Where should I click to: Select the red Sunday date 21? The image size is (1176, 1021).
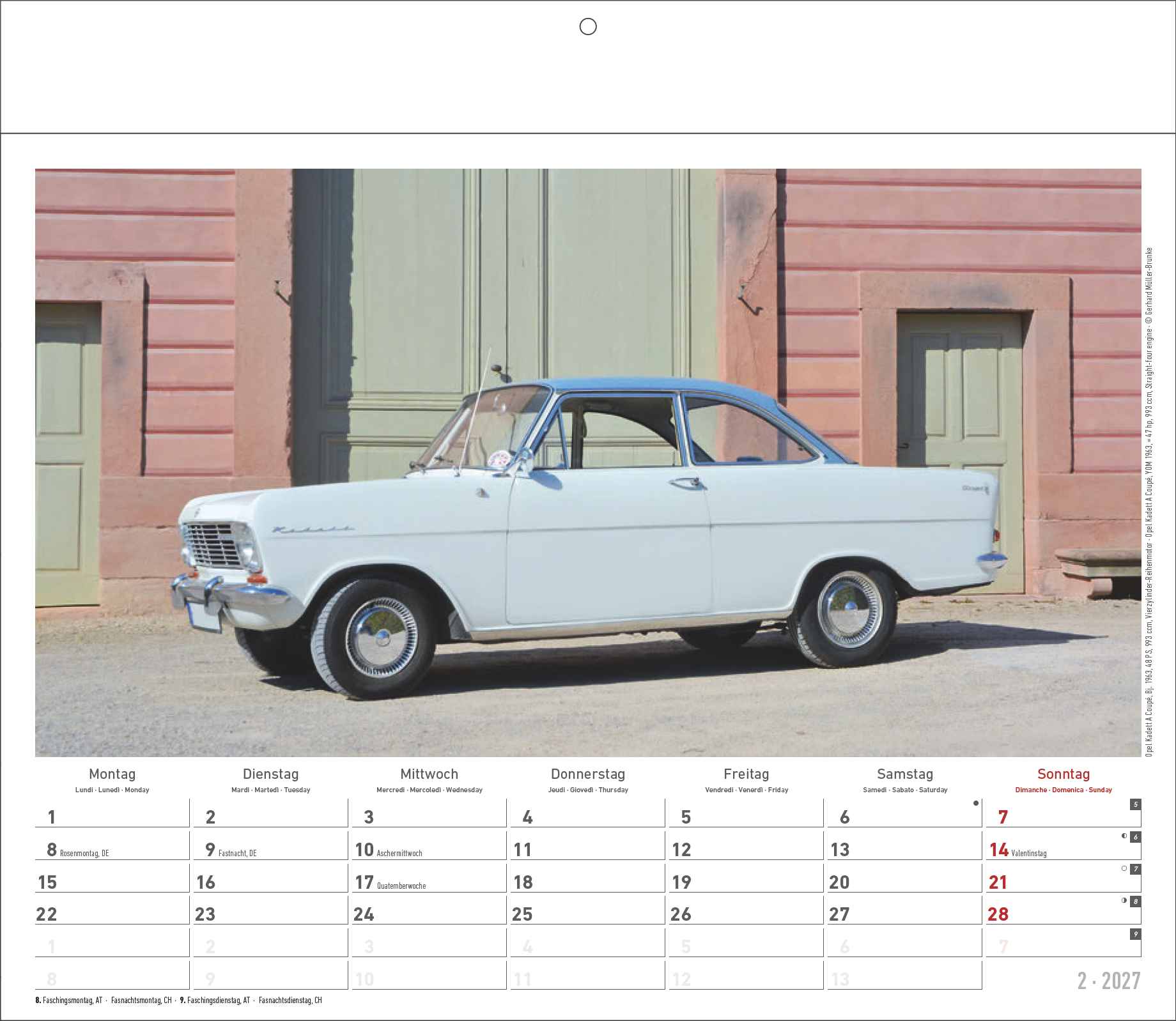click(998, 882)
